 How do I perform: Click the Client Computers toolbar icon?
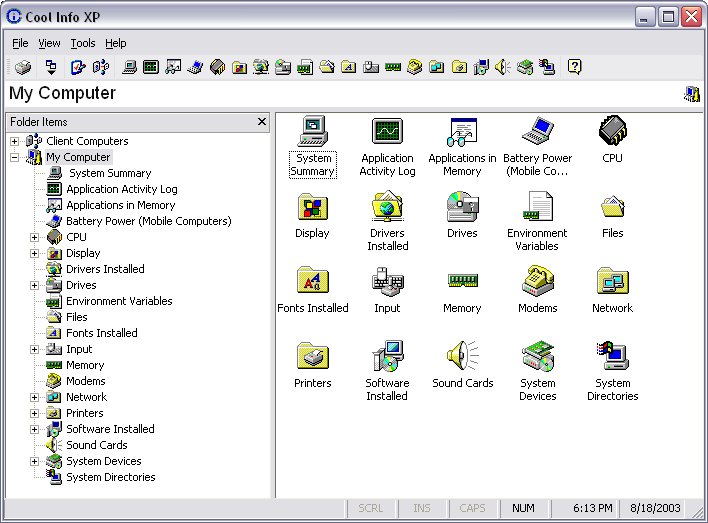click(100, 67)
